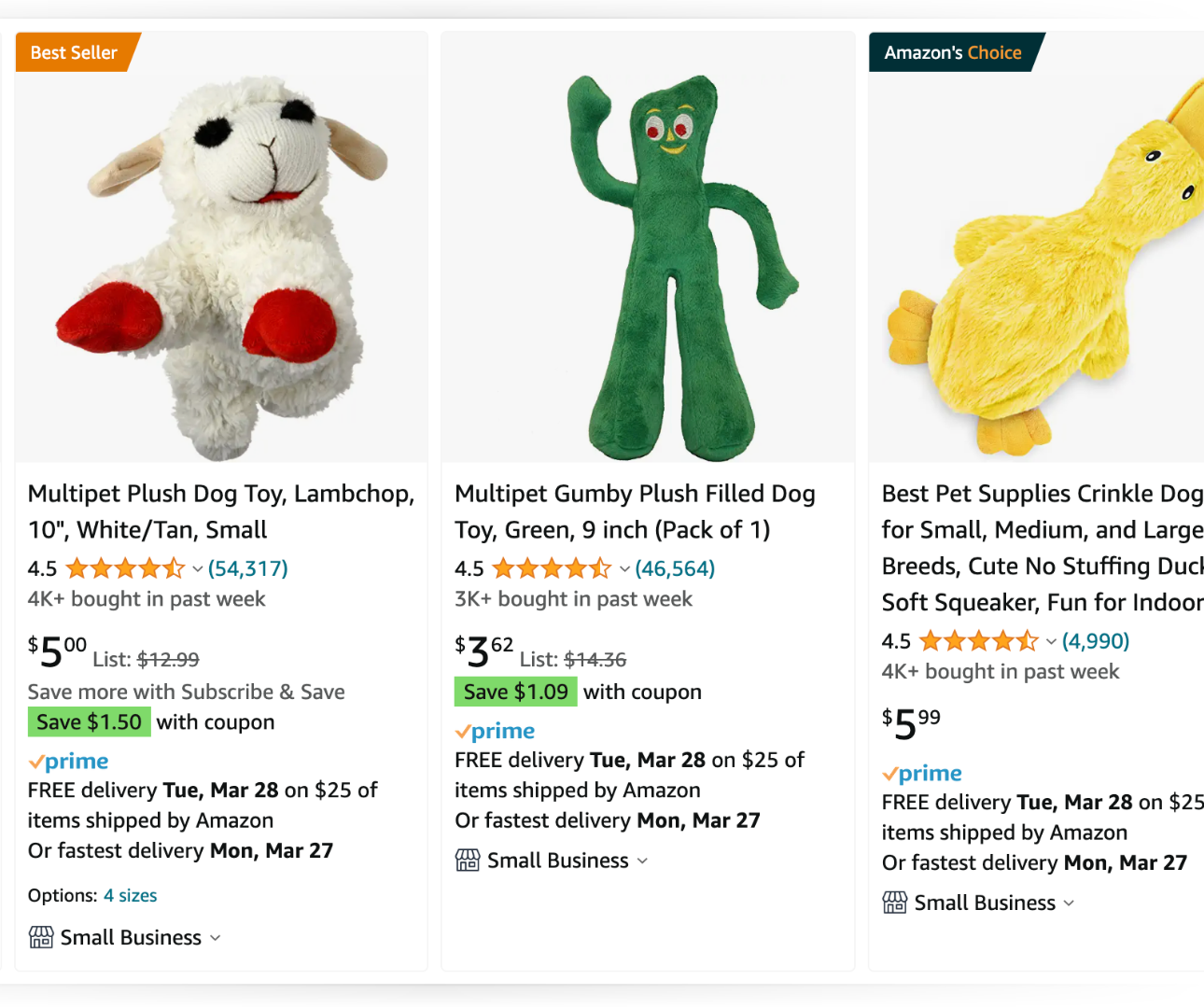Image resolution: width=1204 pixels, height=1008 pixels.
Task: Click the Best Seller badge
Action: [x=73, y=52]
